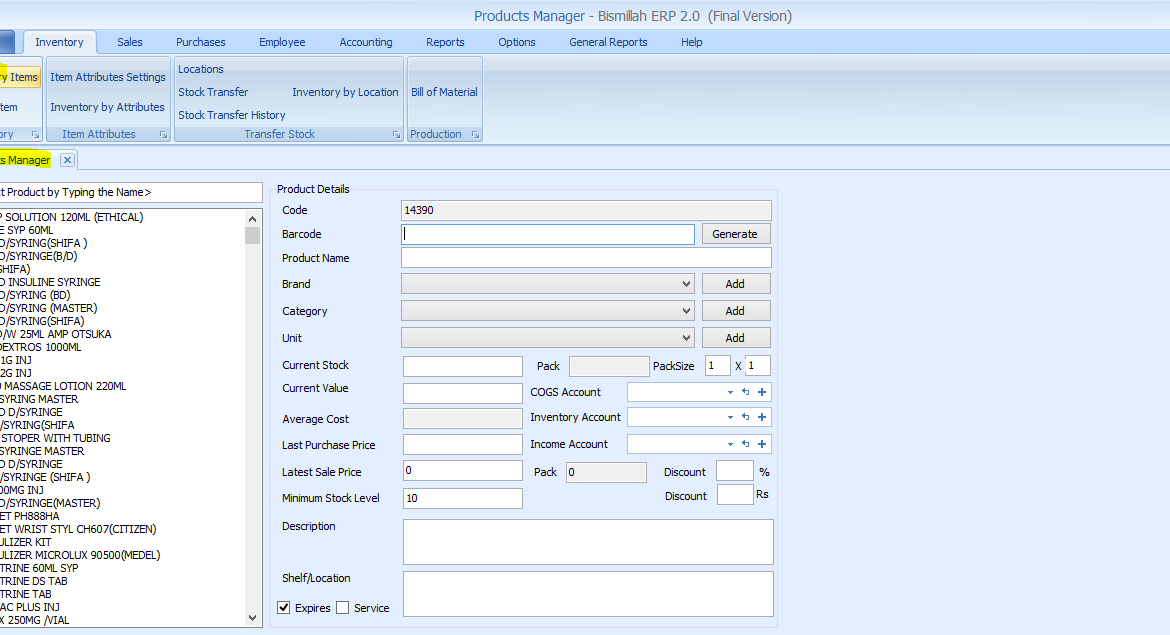The image size is (1170, 635).
Task: Click the COGS Account reset arrow icon
Action: (x=745, y=392)
